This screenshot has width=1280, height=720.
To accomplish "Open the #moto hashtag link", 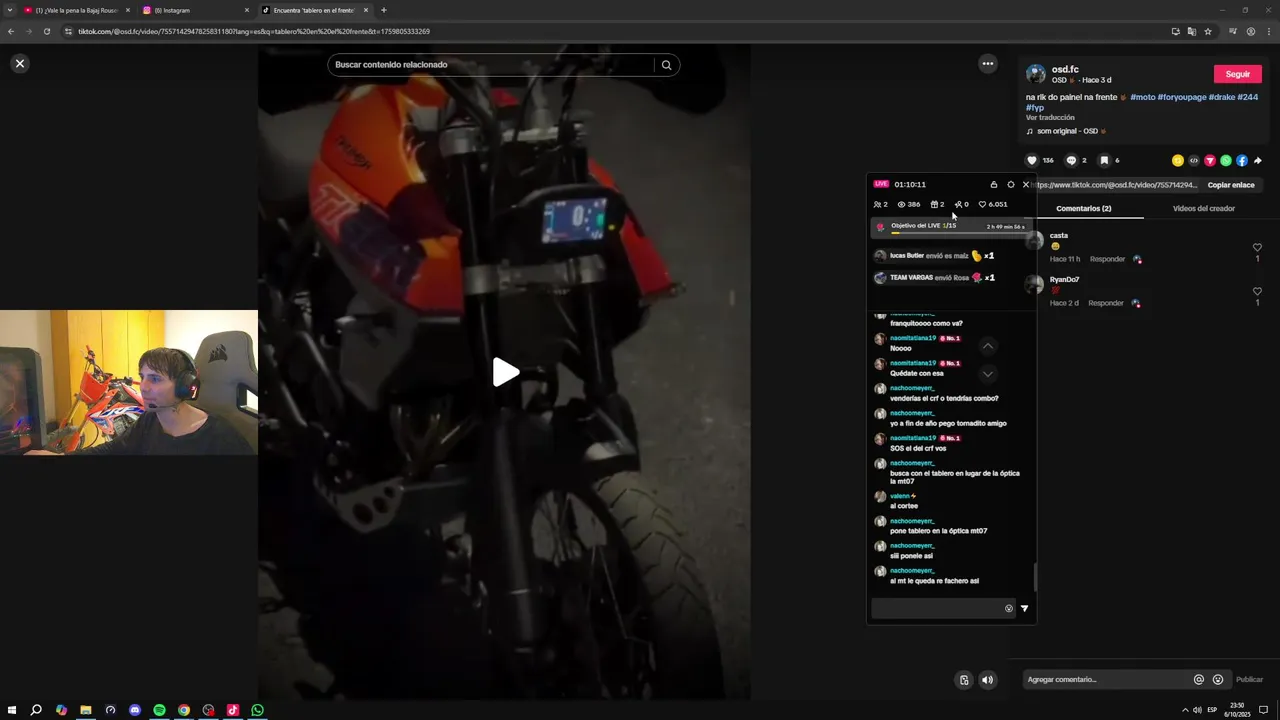I will pos(1142,97).
